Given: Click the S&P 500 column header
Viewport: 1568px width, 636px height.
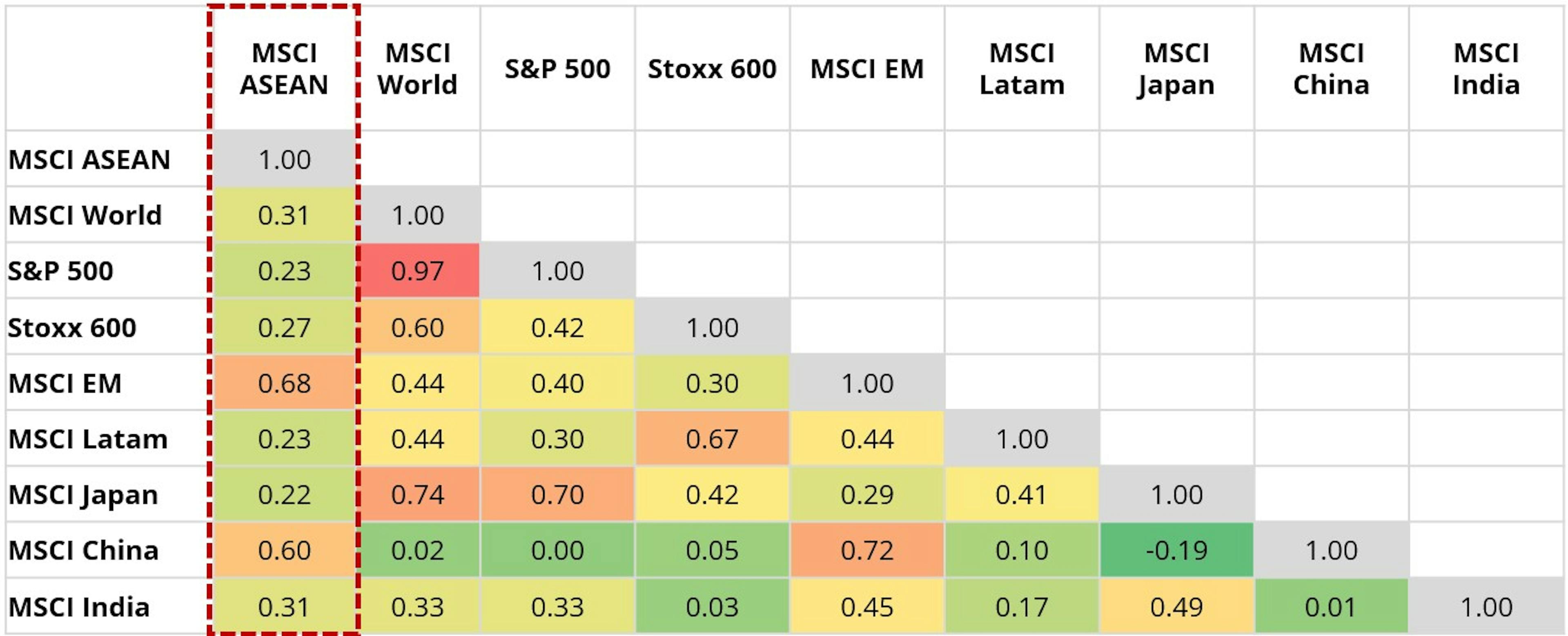Looking at the screenshot, I should tap(557, 69).
